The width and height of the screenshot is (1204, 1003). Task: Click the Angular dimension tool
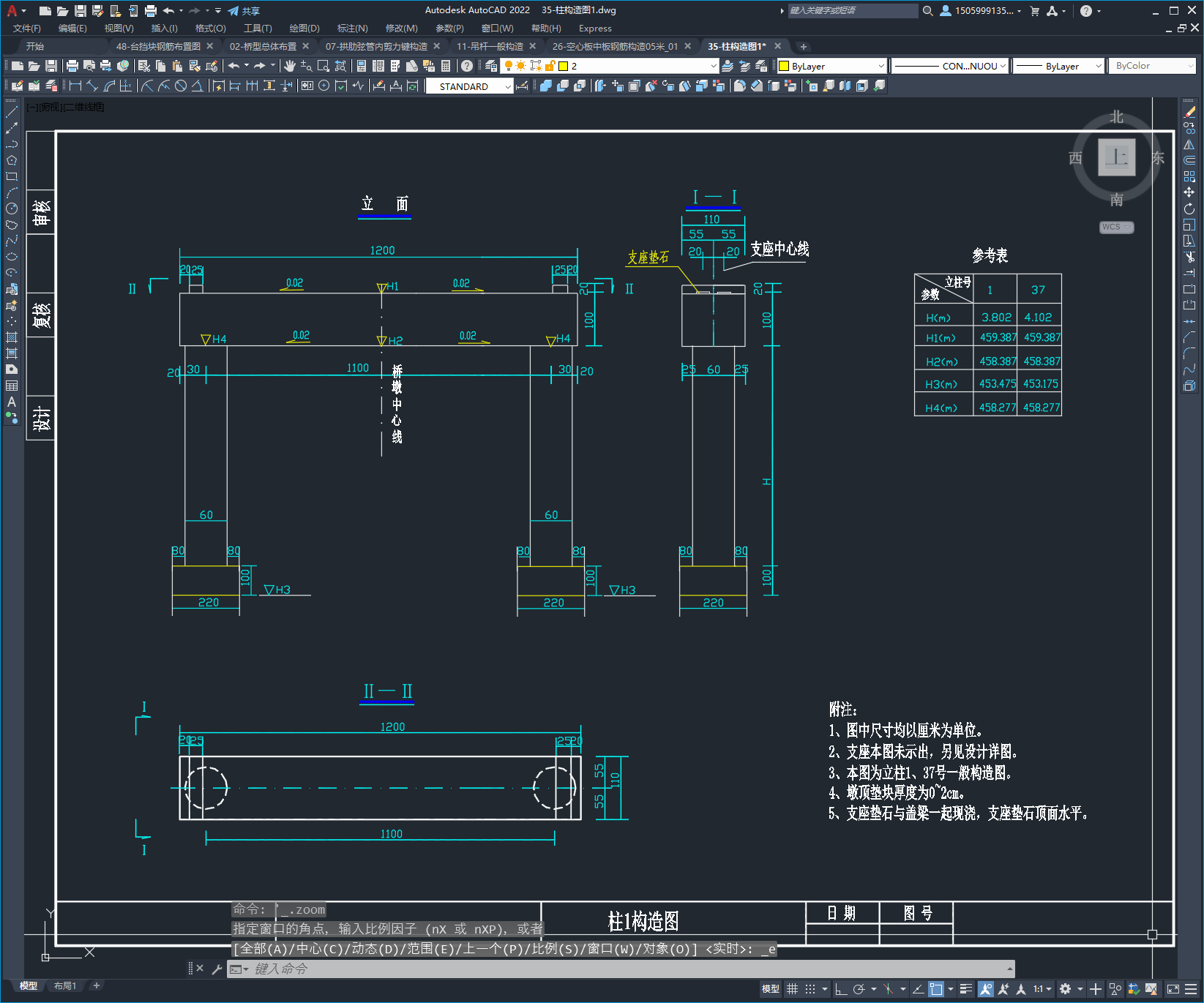click(197, 86)
